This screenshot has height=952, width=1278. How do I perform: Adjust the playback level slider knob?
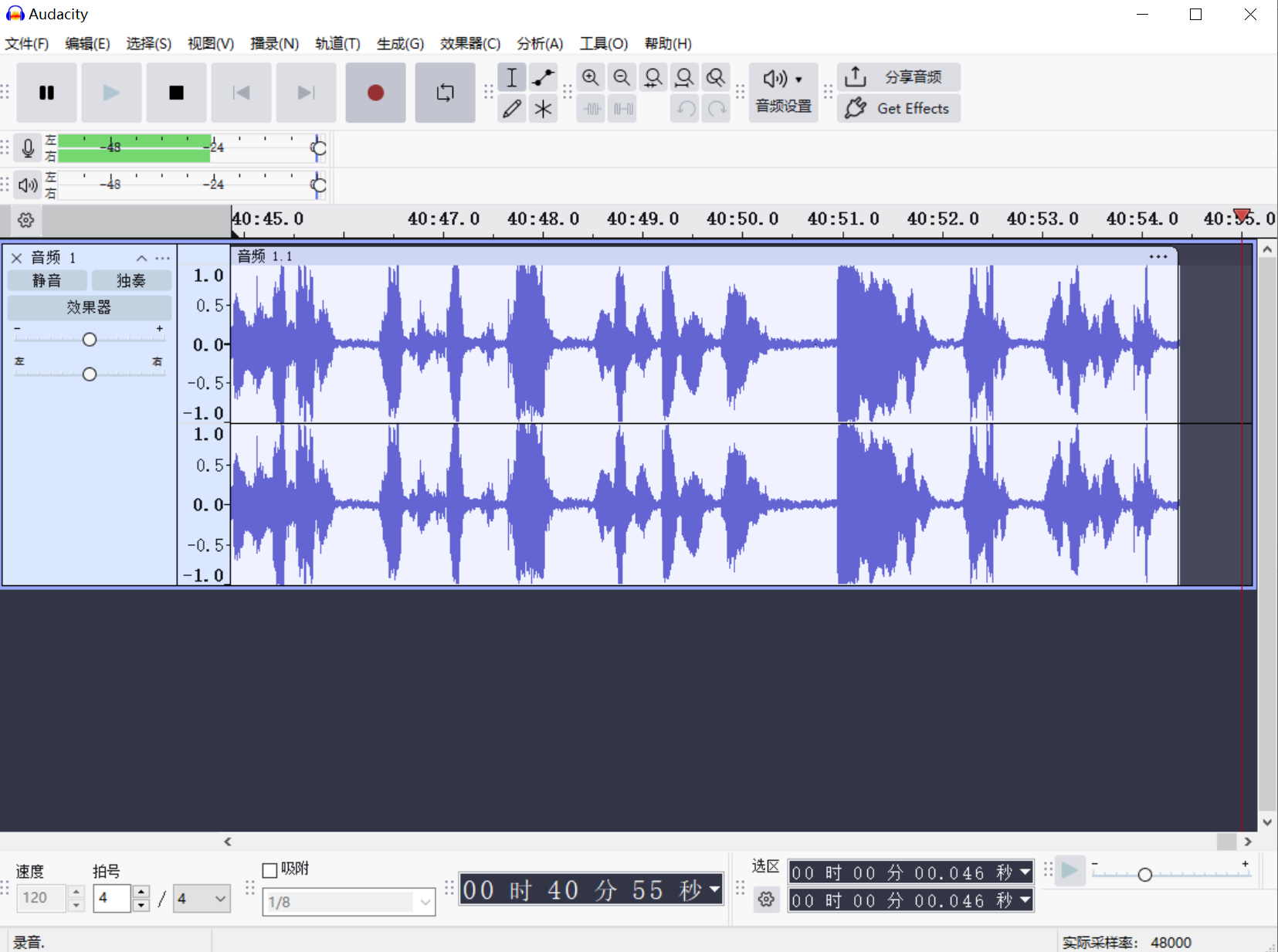tap(318, 185)
